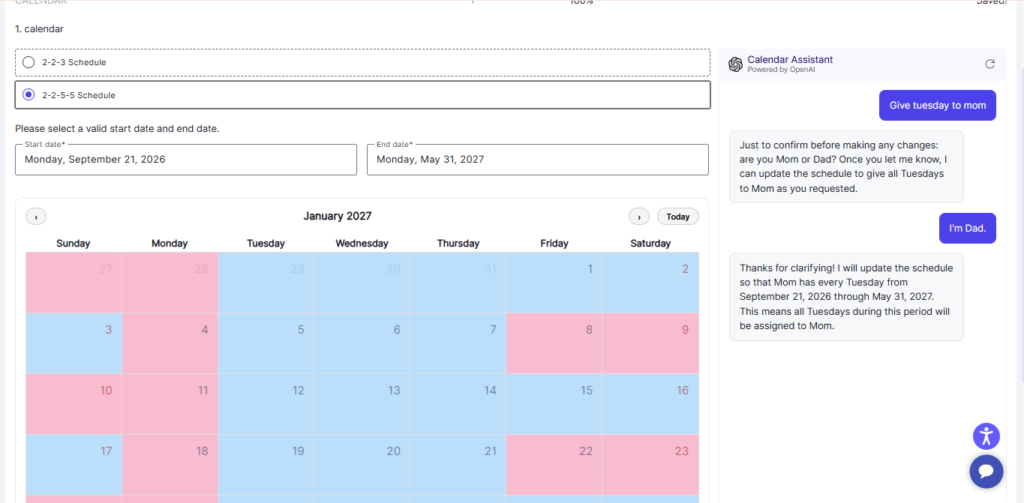
Task: Click the Saturday column header
Action: [x=650, y=243]
